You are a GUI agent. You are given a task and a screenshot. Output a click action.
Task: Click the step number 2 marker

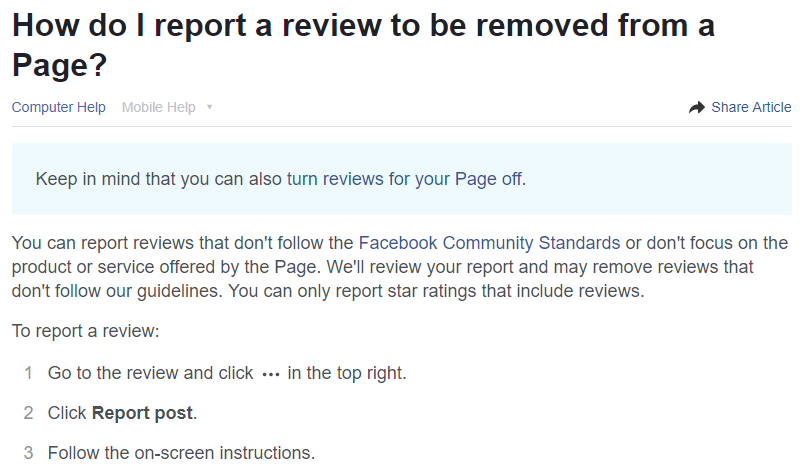coord(28,413)
